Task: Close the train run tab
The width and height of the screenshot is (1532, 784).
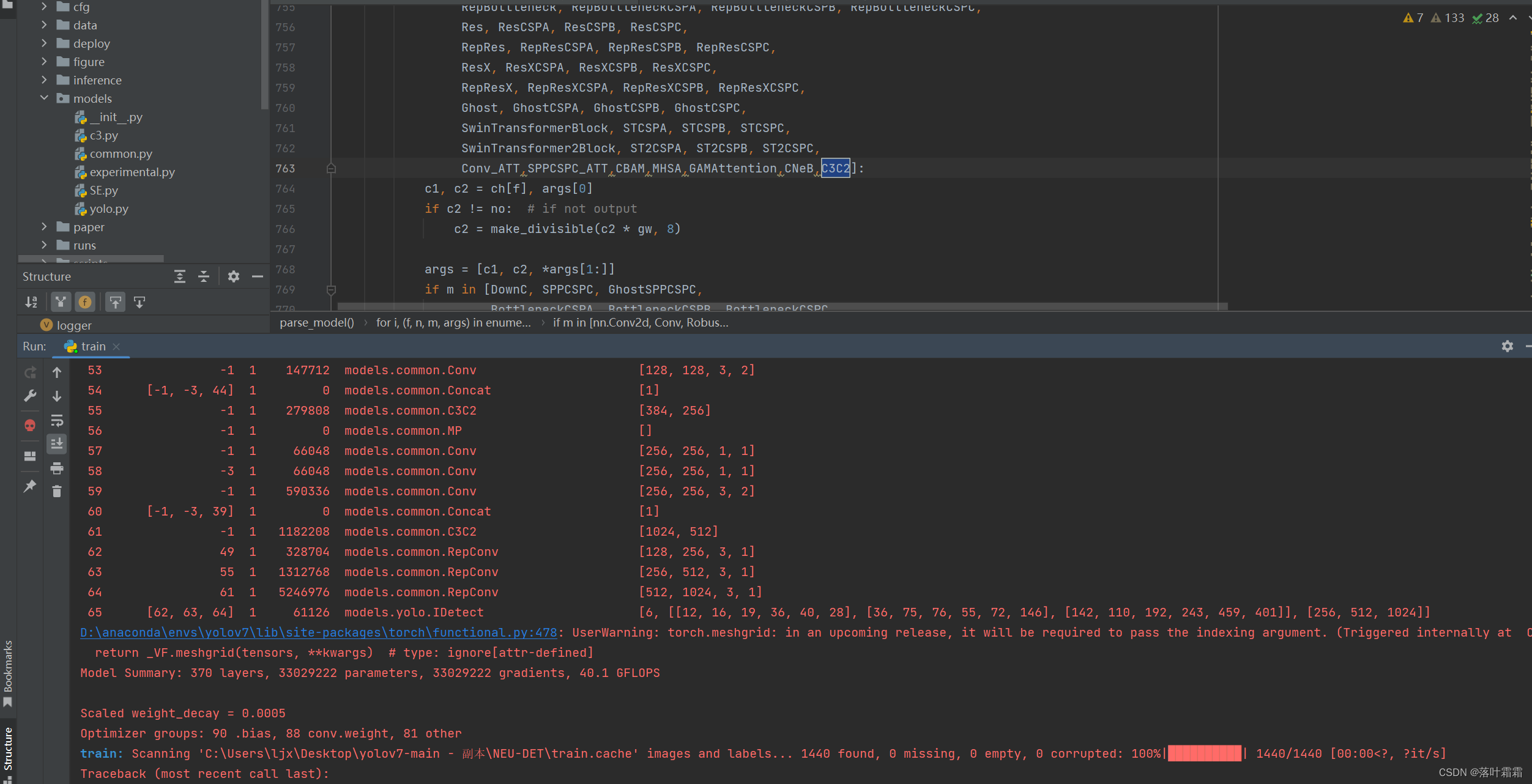Action: 116,346
